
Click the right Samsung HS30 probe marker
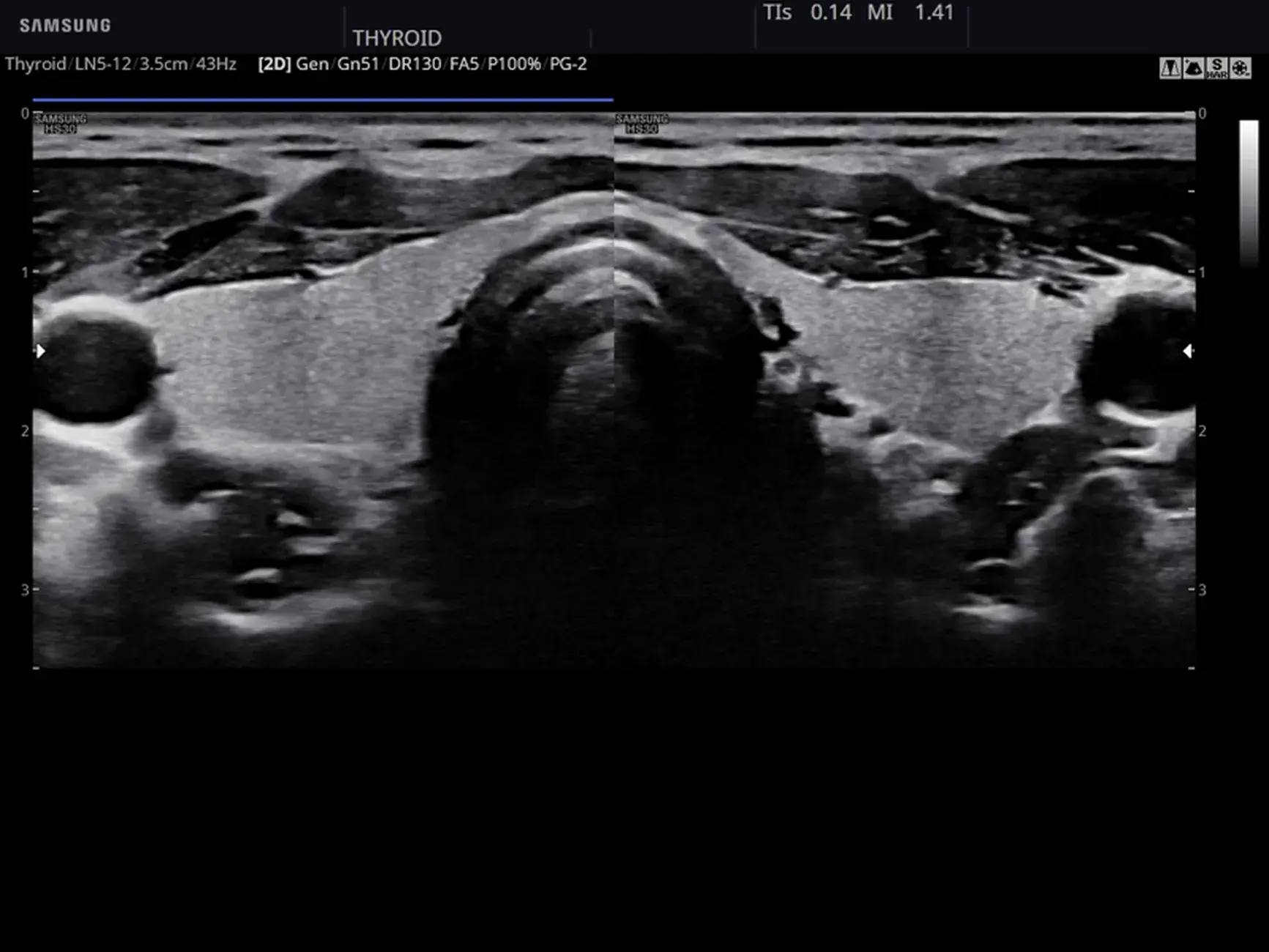pos(642,124)
